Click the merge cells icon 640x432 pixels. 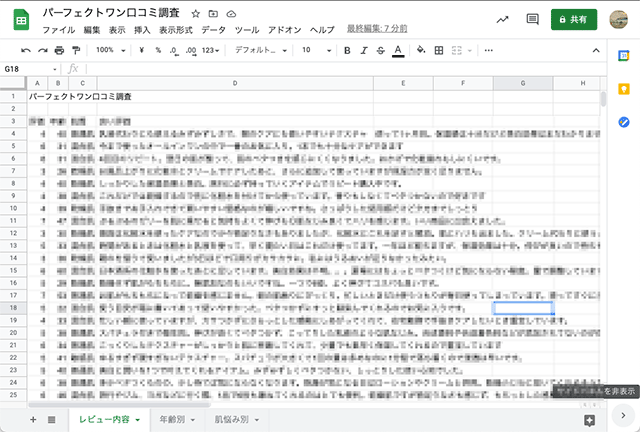pyautogui.click(x=457, y=50)
